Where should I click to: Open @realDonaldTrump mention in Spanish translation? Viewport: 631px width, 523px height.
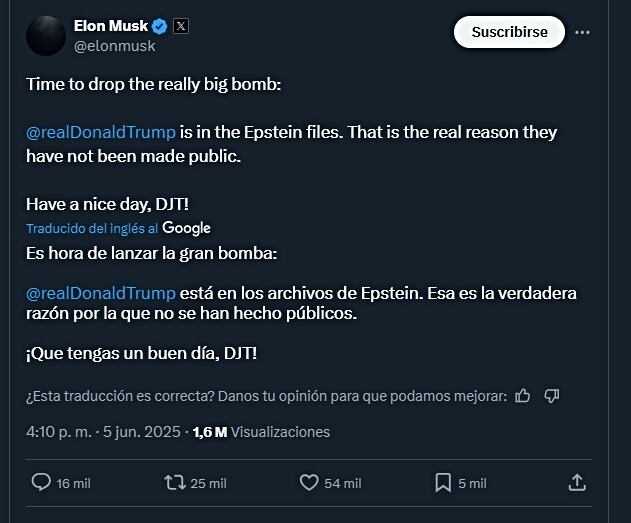point(101,292)
